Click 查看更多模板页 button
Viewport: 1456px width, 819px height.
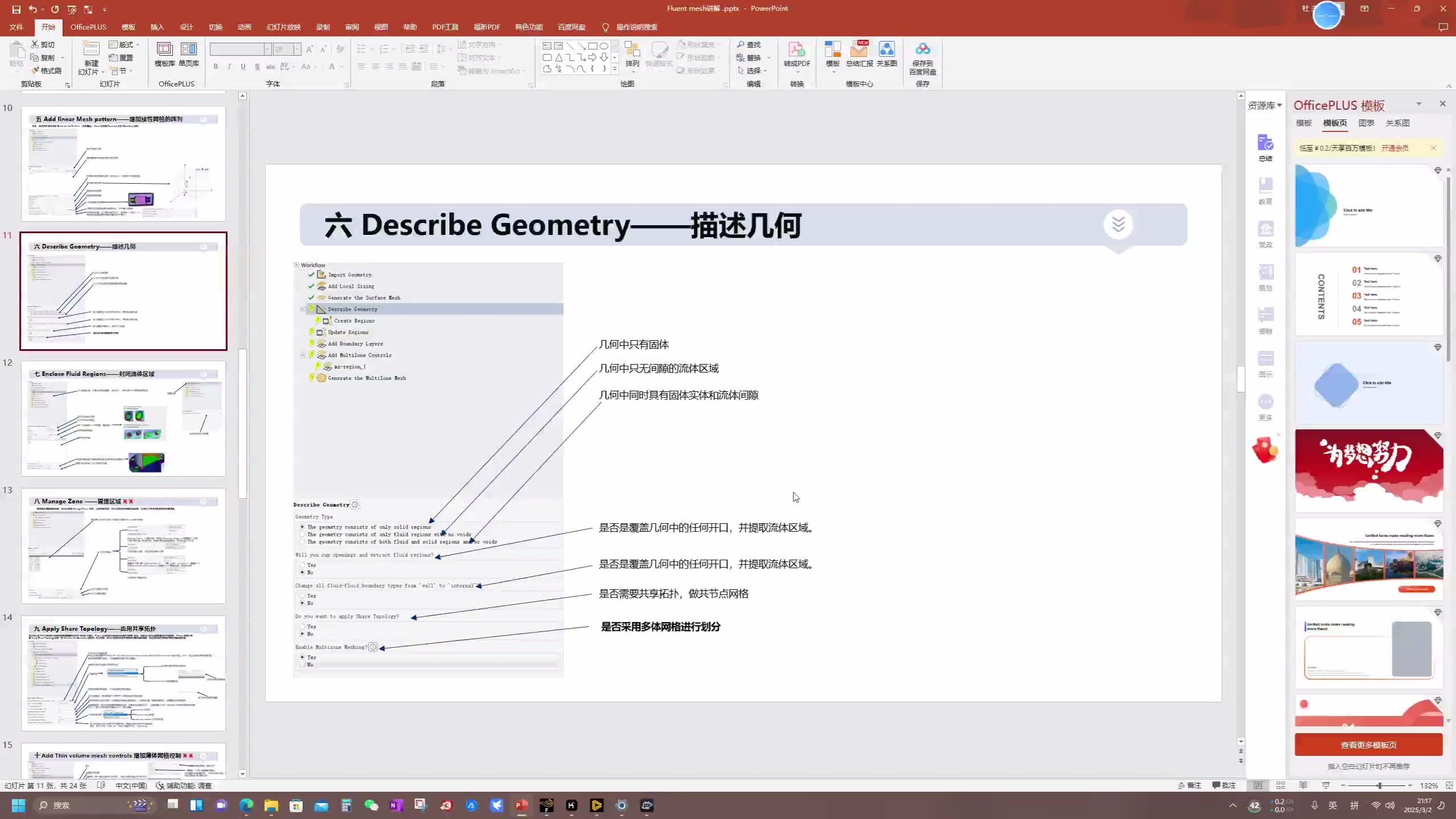(1368, 744)
